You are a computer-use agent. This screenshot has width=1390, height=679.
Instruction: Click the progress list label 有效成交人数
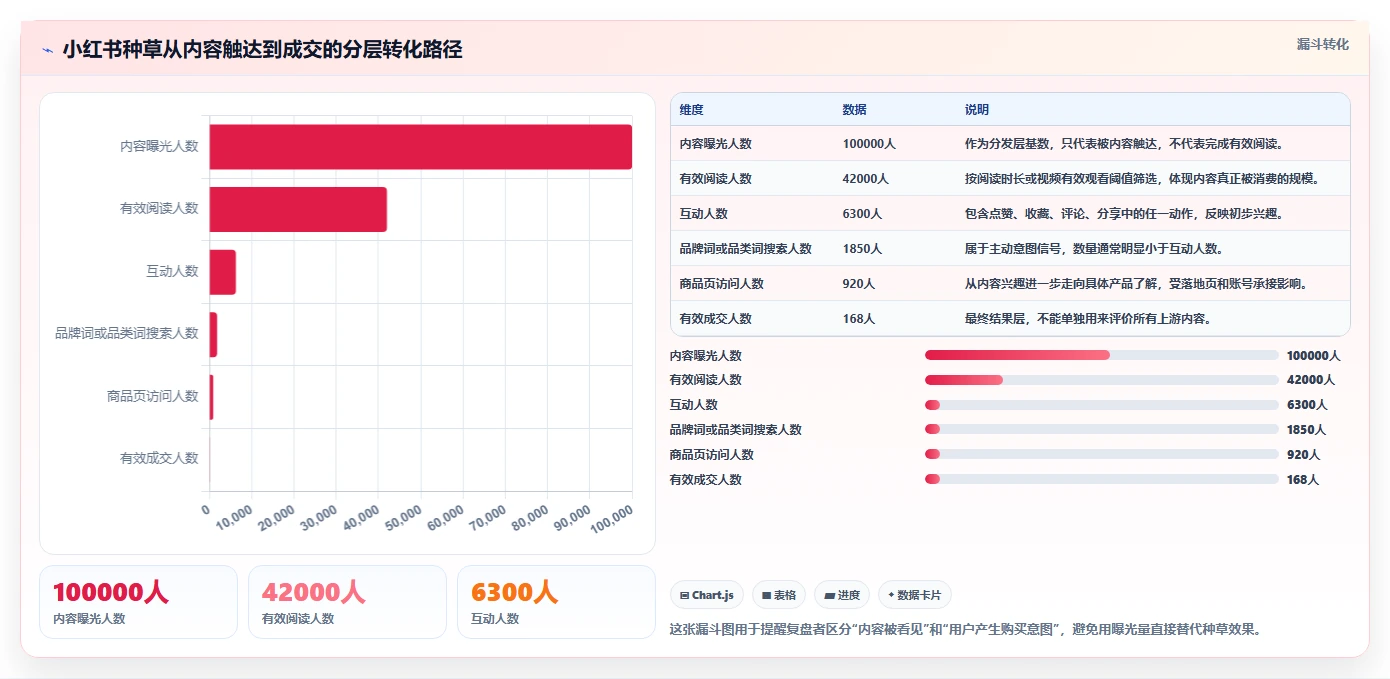[706, 480]
